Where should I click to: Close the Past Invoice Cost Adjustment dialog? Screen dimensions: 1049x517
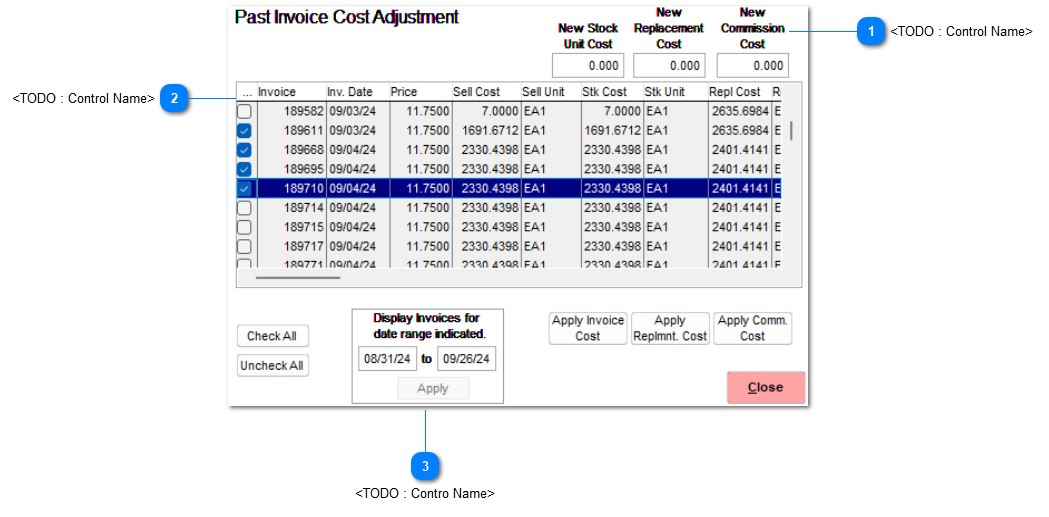[x=766, y=388]
